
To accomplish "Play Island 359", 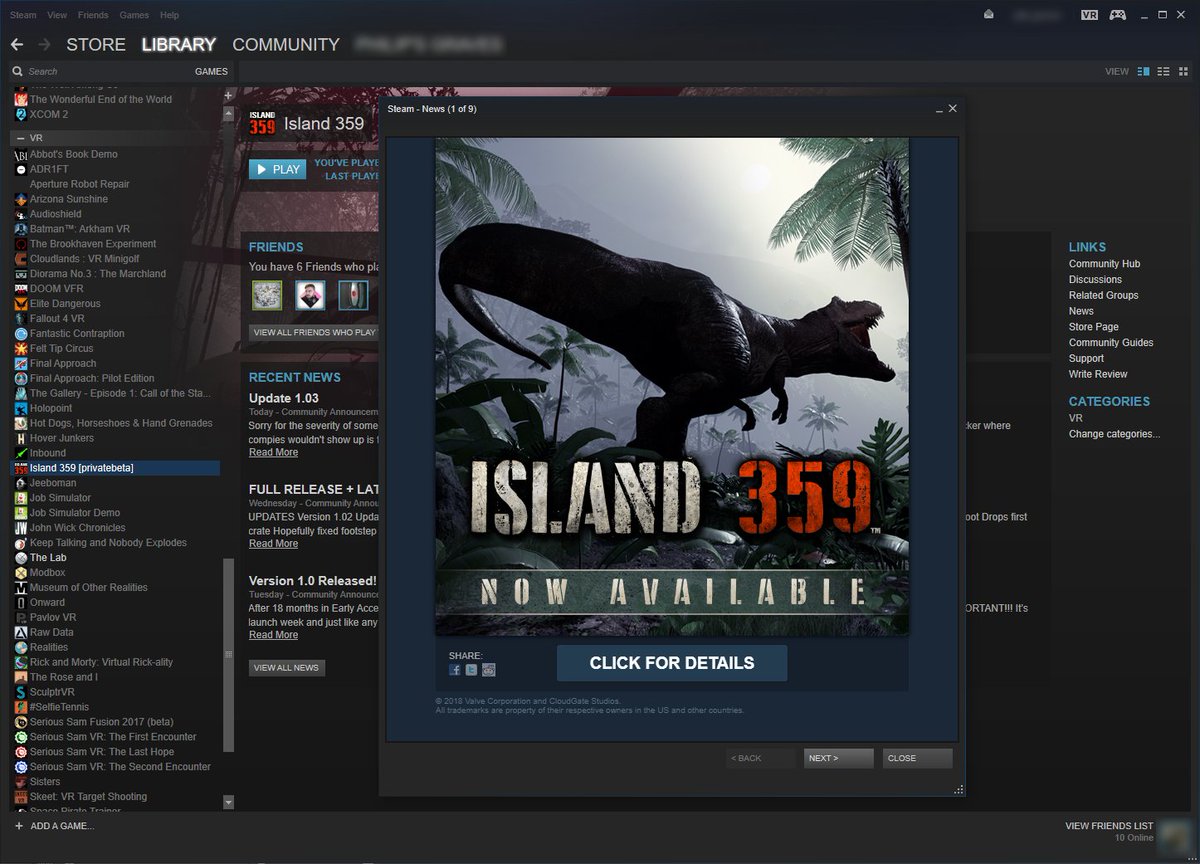I will (x=277, y=169).
